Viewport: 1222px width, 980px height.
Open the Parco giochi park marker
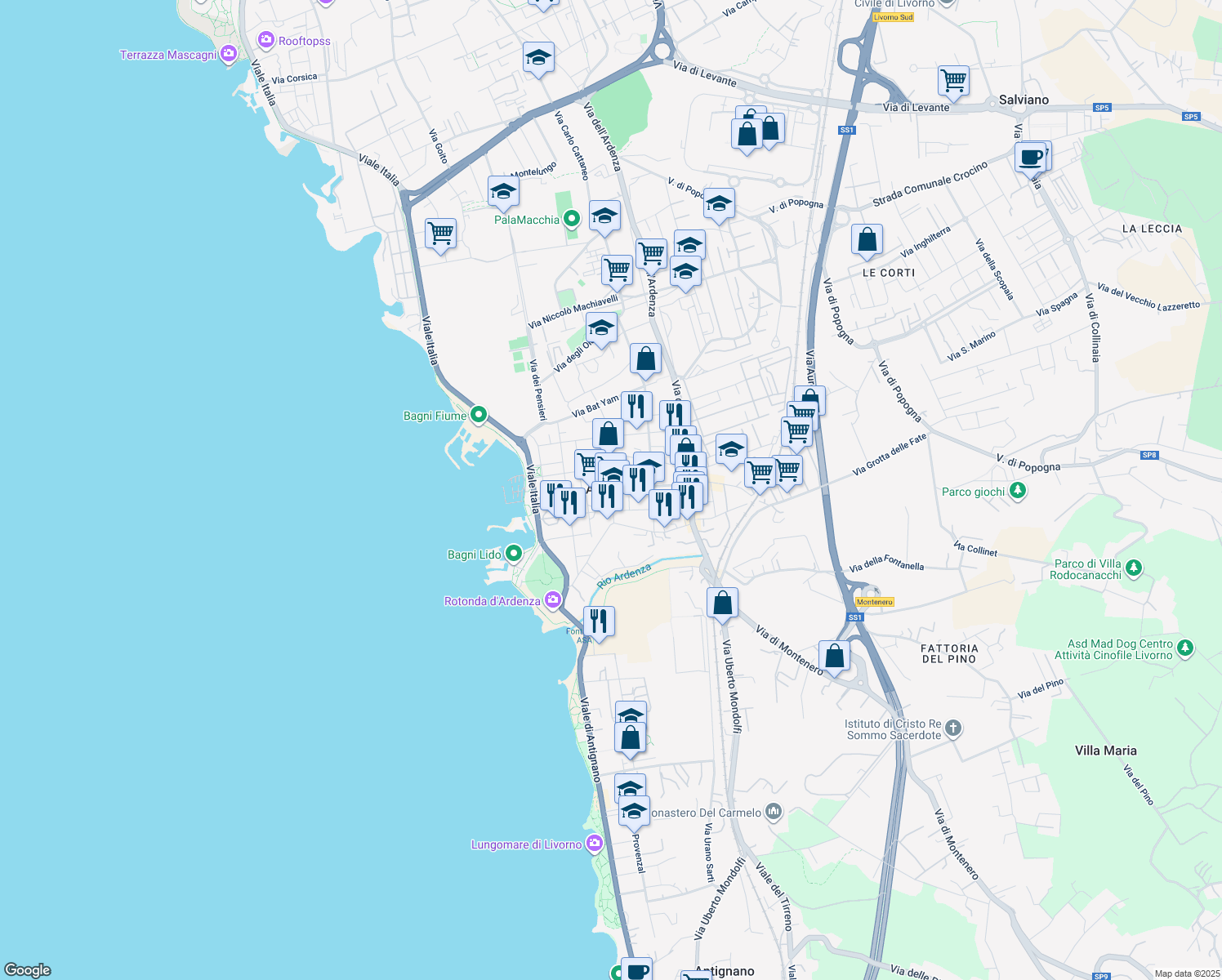1017,491
